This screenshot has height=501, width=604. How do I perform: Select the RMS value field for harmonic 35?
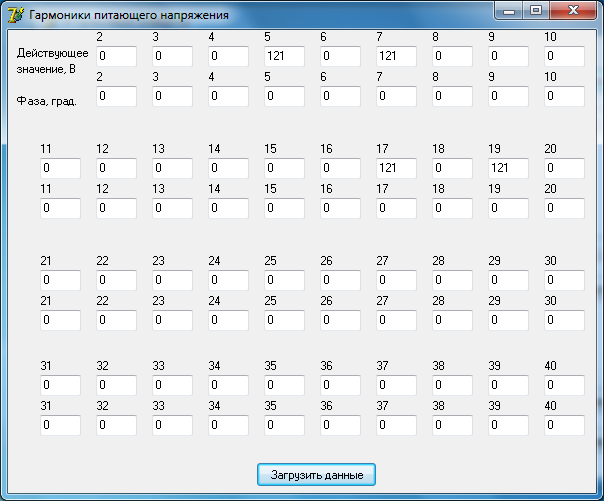[284, 385]
